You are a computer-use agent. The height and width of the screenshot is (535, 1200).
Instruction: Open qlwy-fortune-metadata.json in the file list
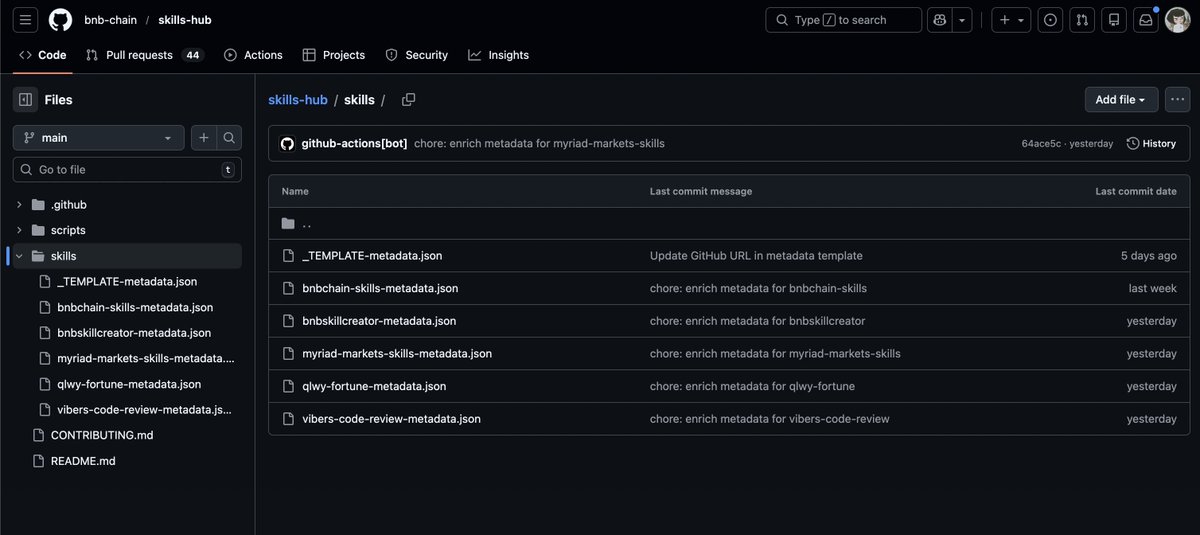(374, 386)
